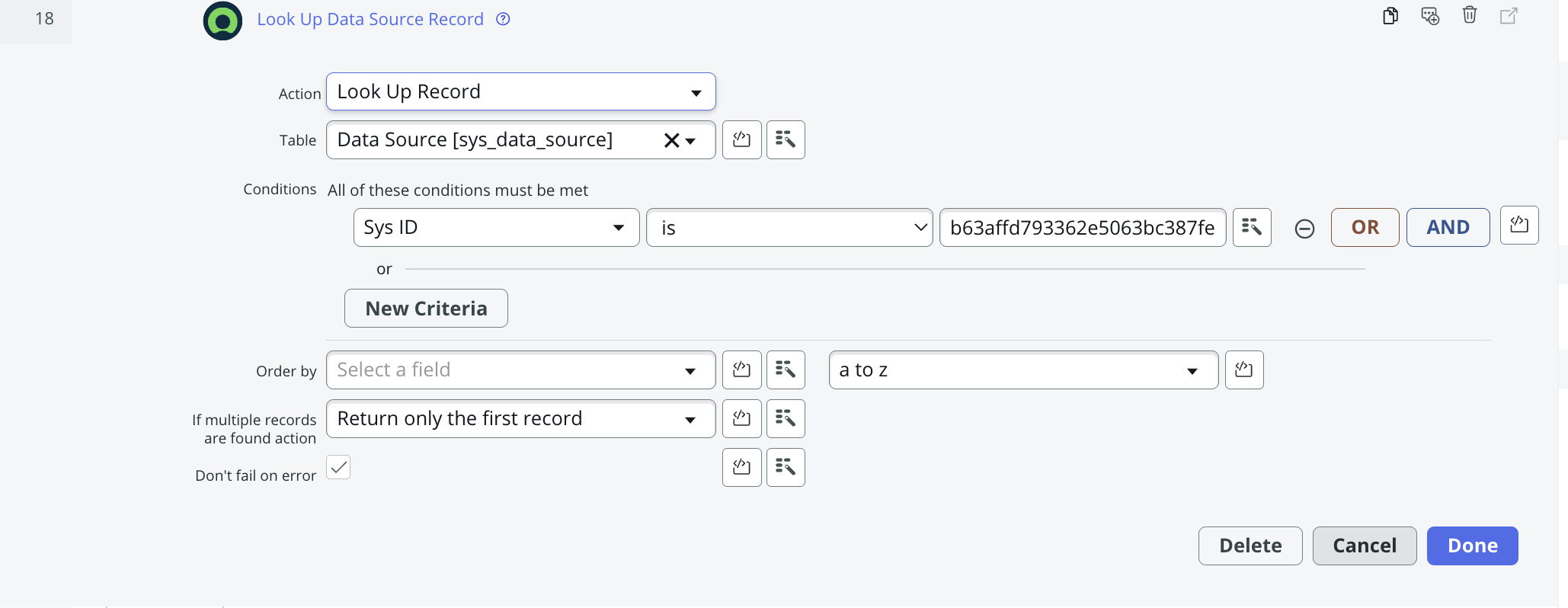Image resolution: width=1568 pixels, height=608 pixels.
Task: Click the trash icon to delete step
Action: point(1470,15)
